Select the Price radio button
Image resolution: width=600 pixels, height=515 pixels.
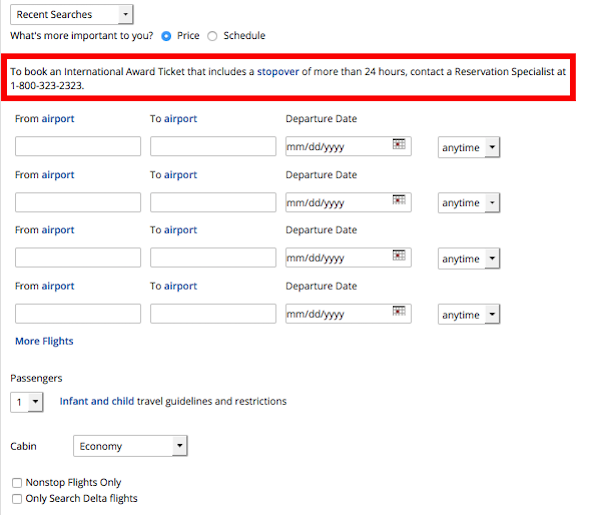click(166, 36)
